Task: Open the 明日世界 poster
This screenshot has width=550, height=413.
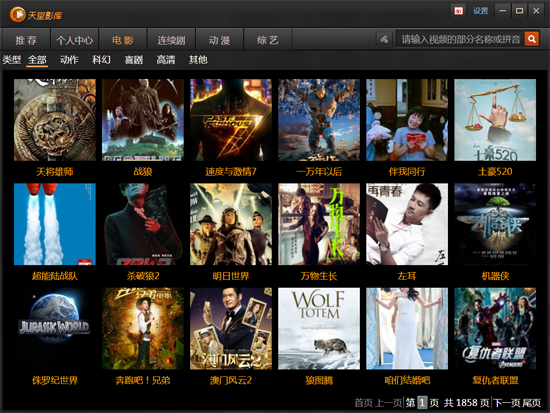Action: (231, 224)
